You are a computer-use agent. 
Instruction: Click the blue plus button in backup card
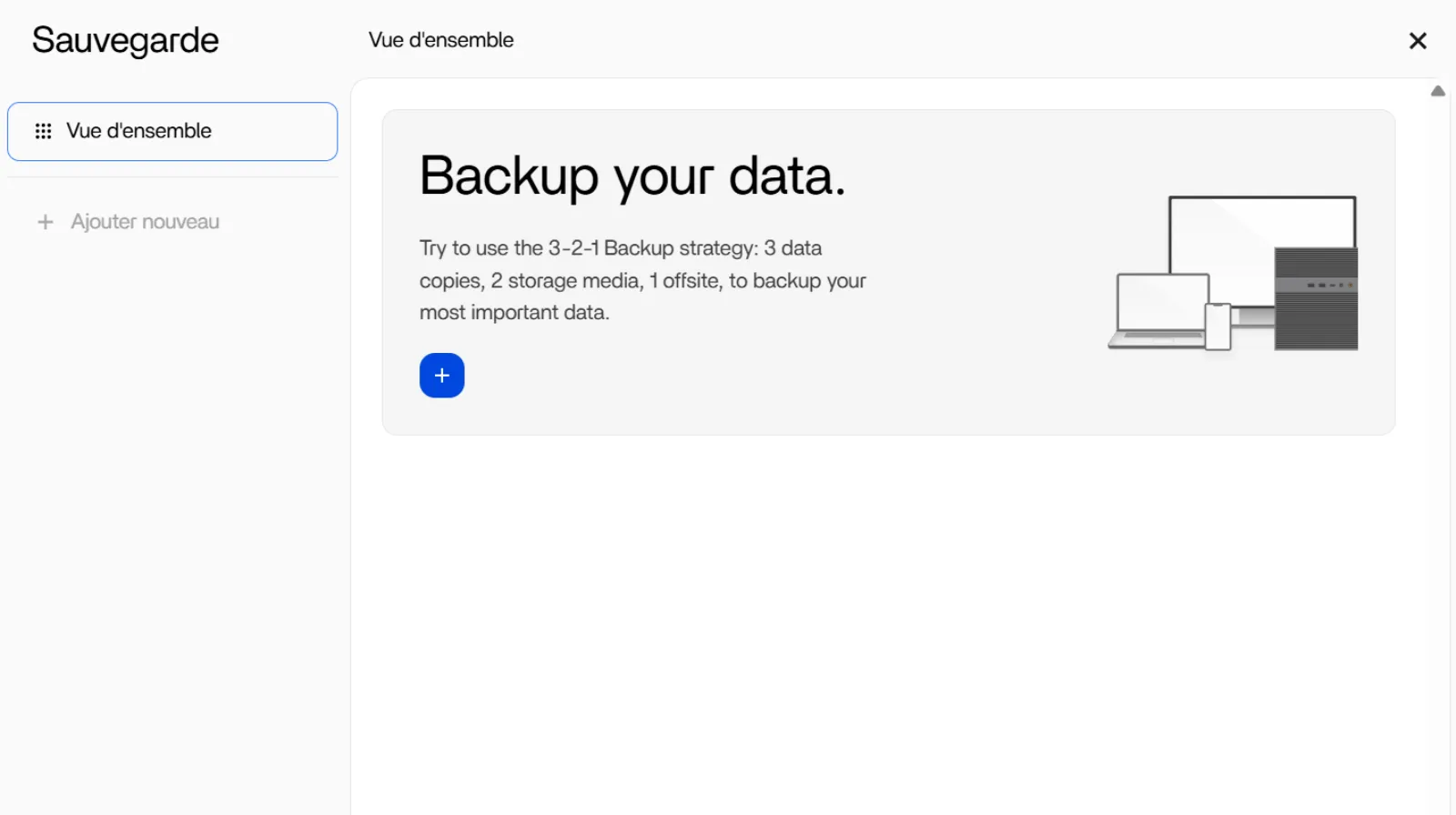(441, 376)
